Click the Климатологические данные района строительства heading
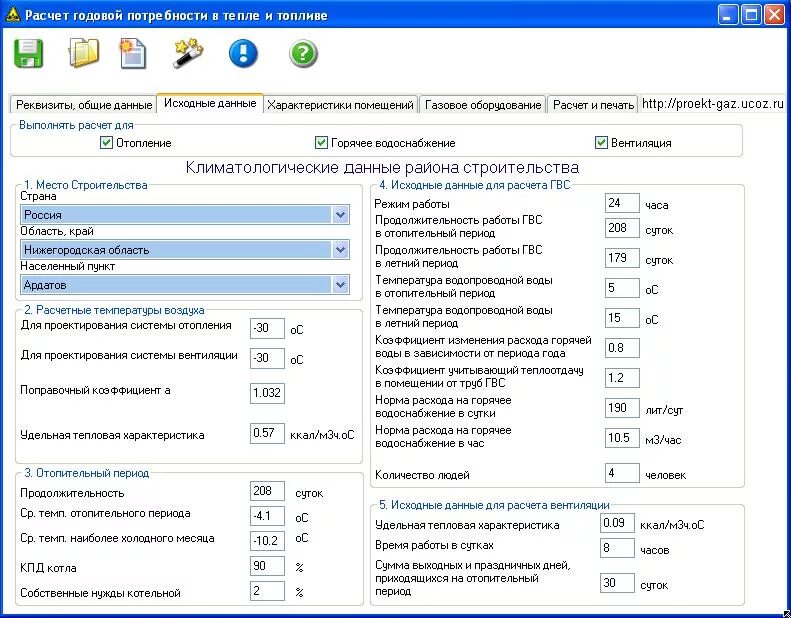The width and height of the screenshot is (791, 618). click(x=382, y=167)
